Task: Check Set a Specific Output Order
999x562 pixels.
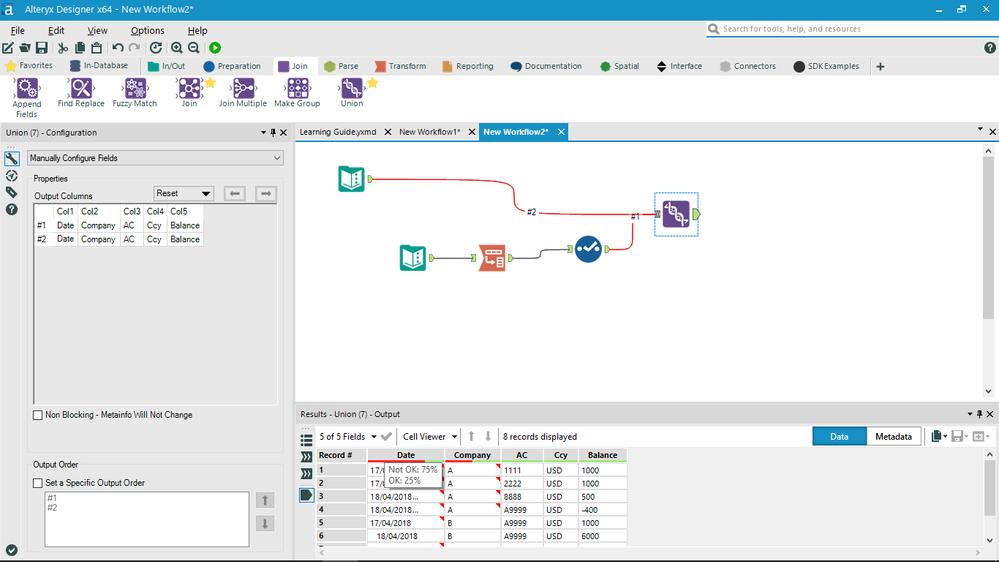Action: point(38,483)
